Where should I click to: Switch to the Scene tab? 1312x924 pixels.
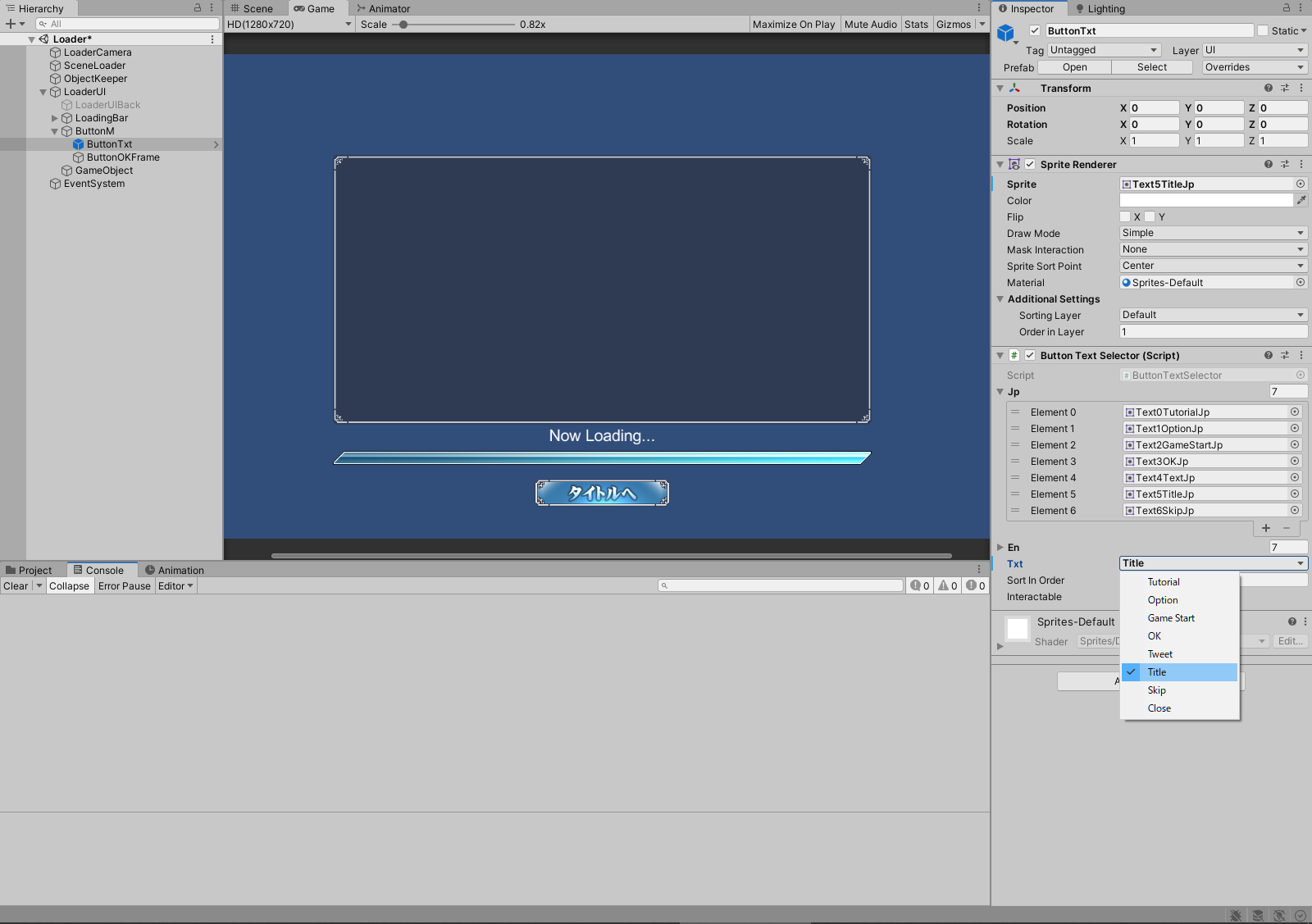tap(252, 8)
